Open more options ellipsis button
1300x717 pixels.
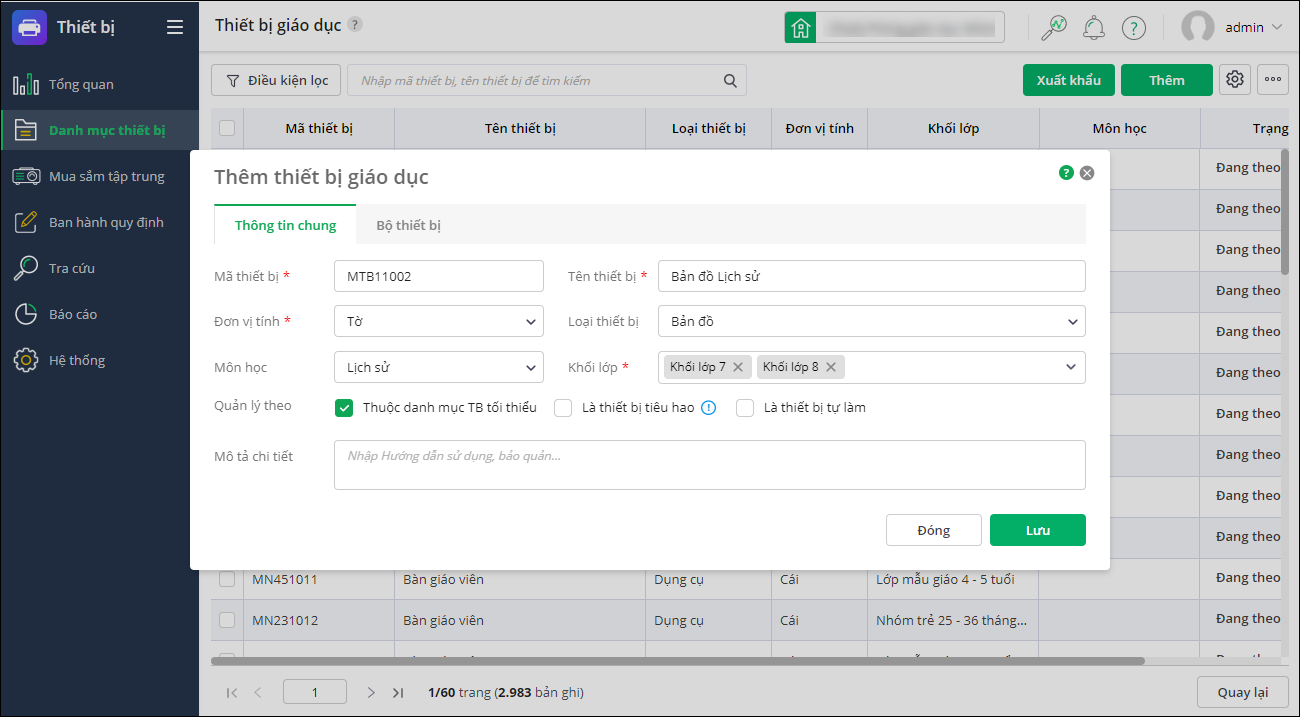tap(1273, 80)
